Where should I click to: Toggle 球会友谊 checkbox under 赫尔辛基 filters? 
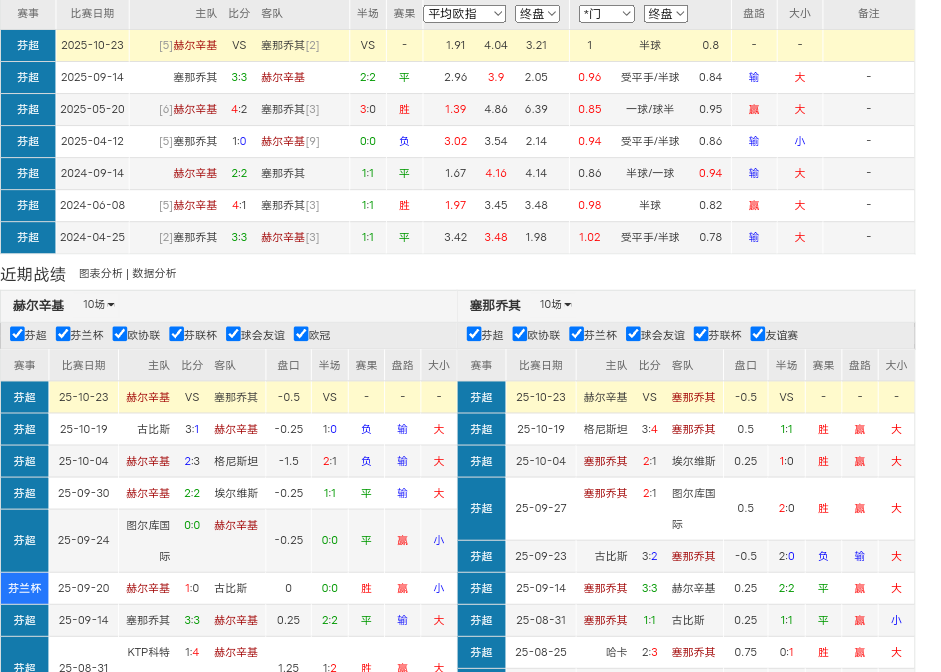234,334
